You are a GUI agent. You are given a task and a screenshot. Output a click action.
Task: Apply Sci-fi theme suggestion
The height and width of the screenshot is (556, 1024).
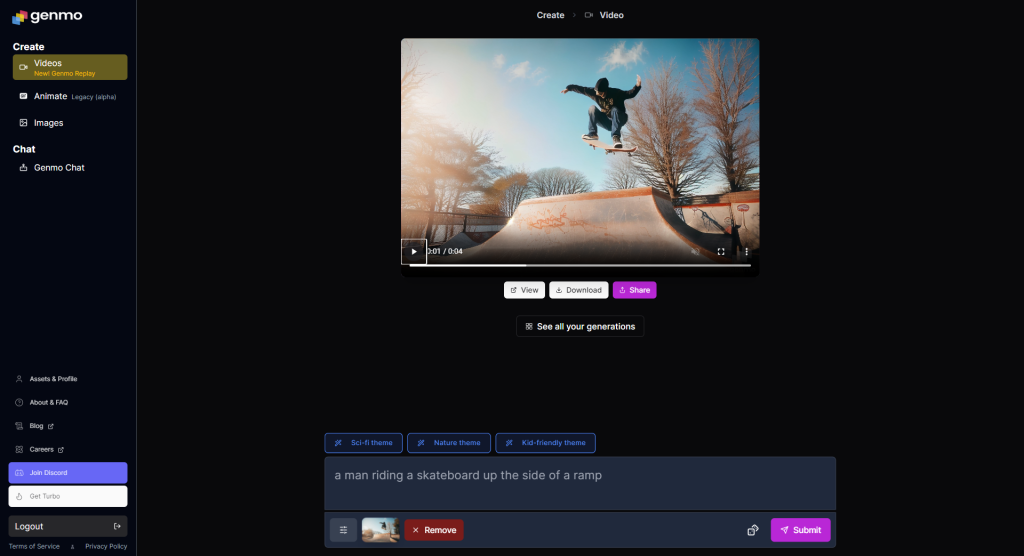(364, 443)
